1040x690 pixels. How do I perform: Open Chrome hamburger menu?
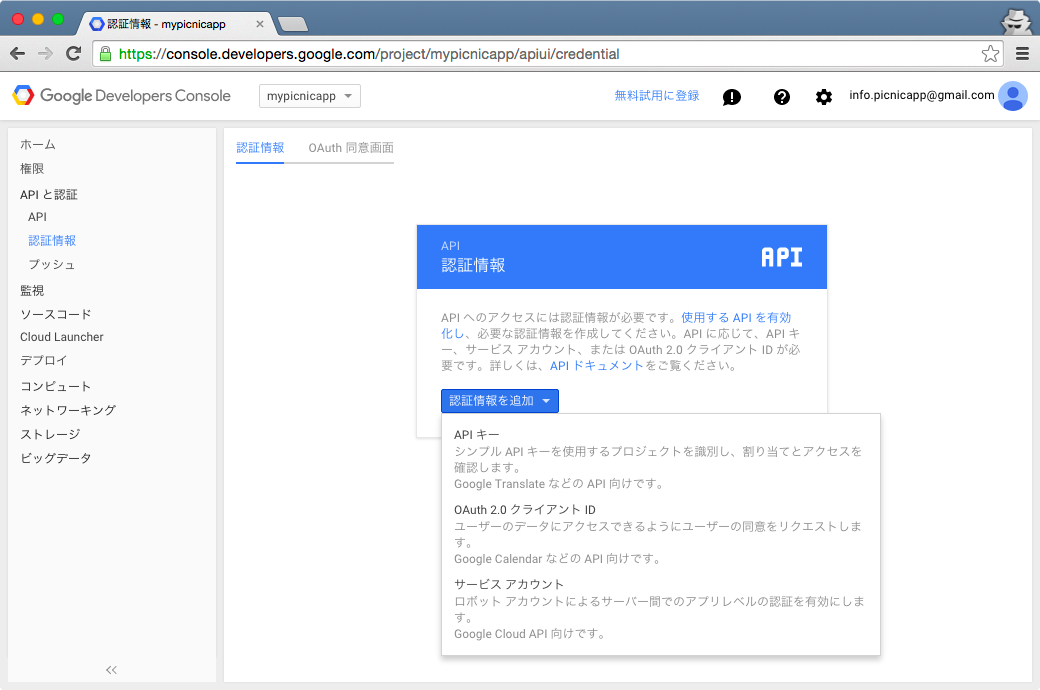pyautogui.click(x=1023, y=54)
